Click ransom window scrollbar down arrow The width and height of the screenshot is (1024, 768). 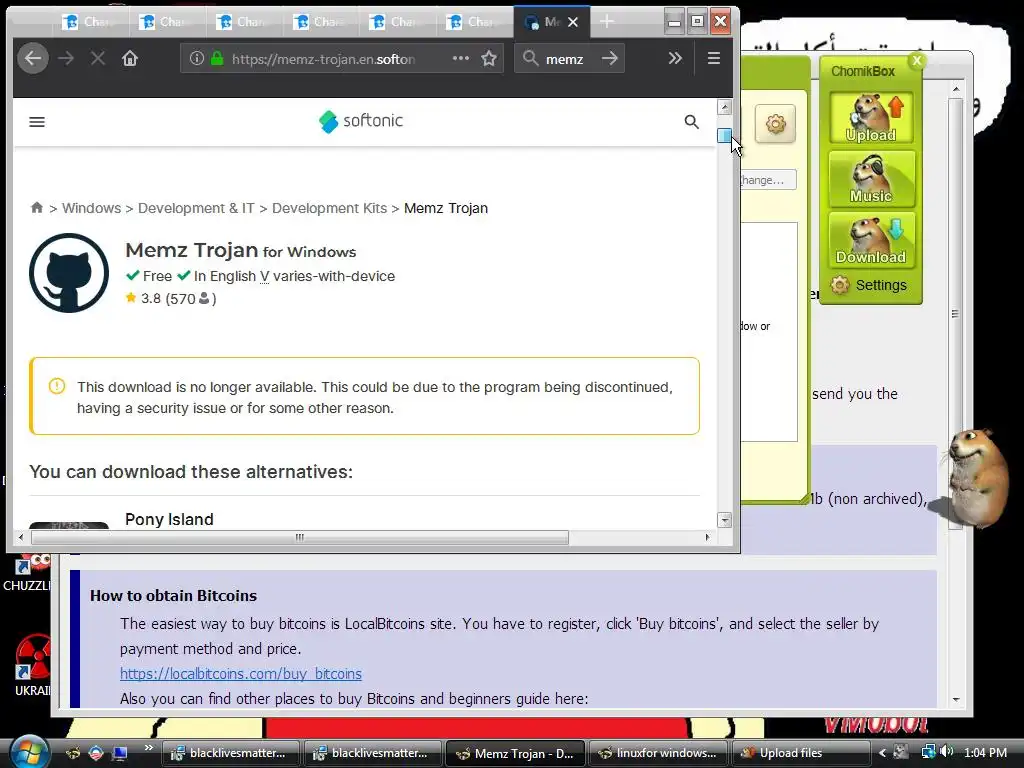955,699
